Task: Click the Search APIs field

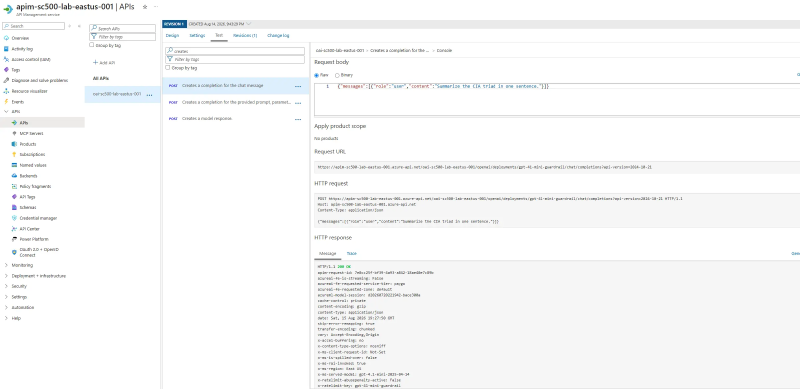Action: 122,29
